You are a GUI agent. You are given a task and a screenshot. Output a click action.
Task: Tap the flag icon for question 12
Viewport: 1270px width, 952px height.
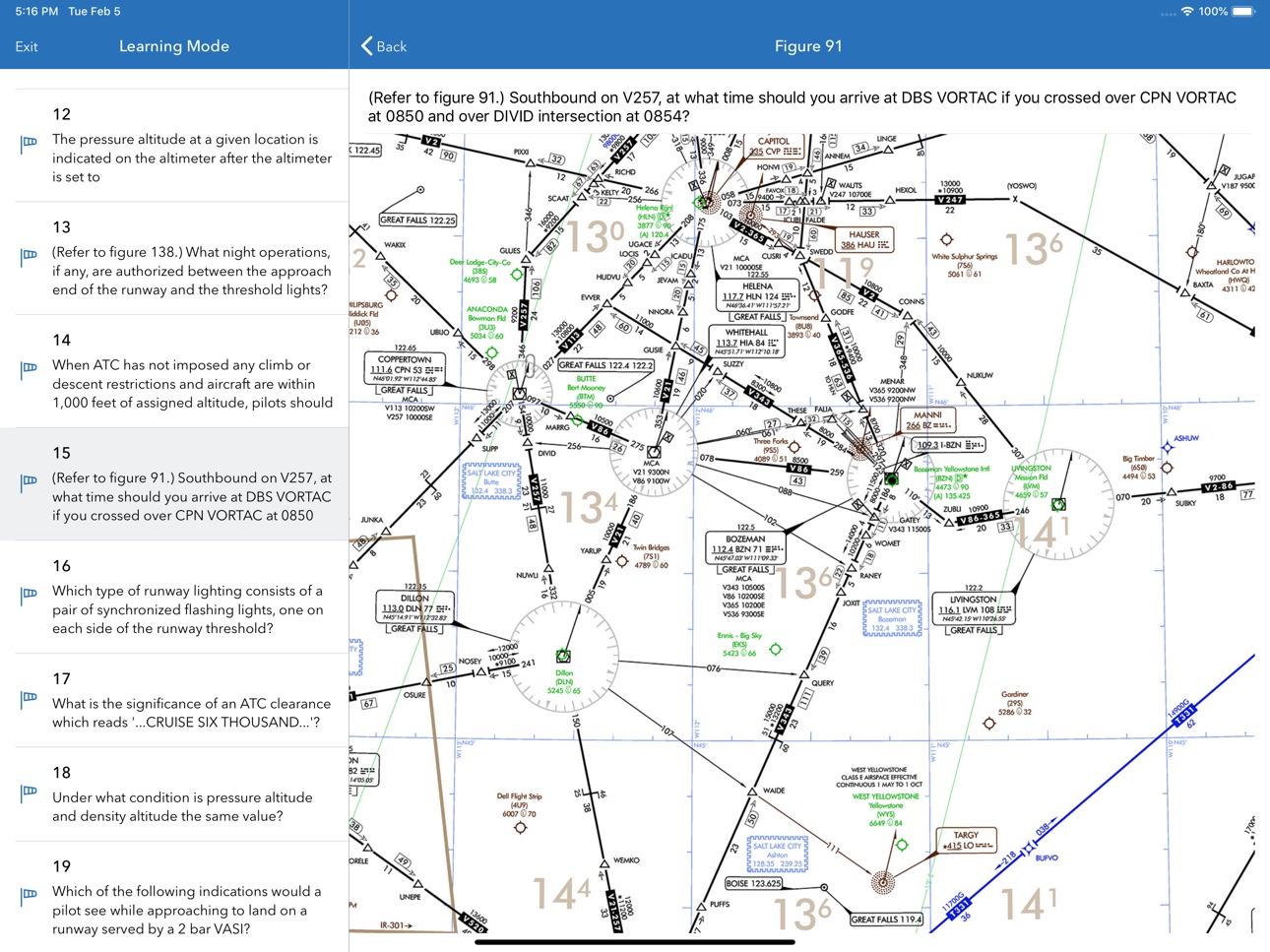click(x=29, y=144)
